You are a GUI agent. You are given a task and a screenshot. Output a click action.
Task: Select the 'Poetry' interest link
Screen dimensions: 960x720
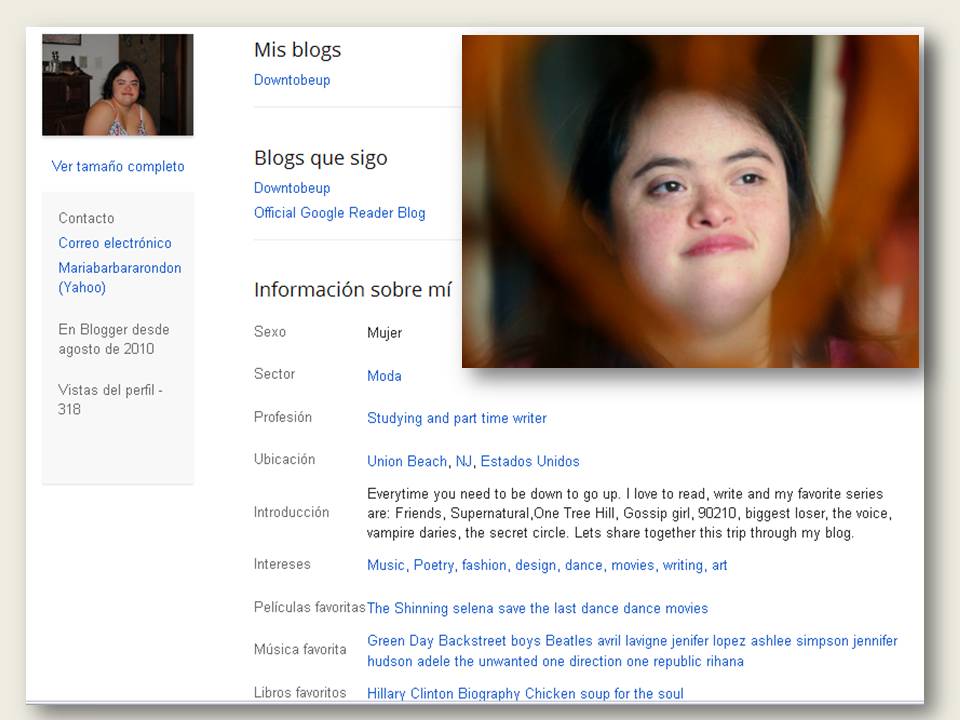click(x=433, y=565)
